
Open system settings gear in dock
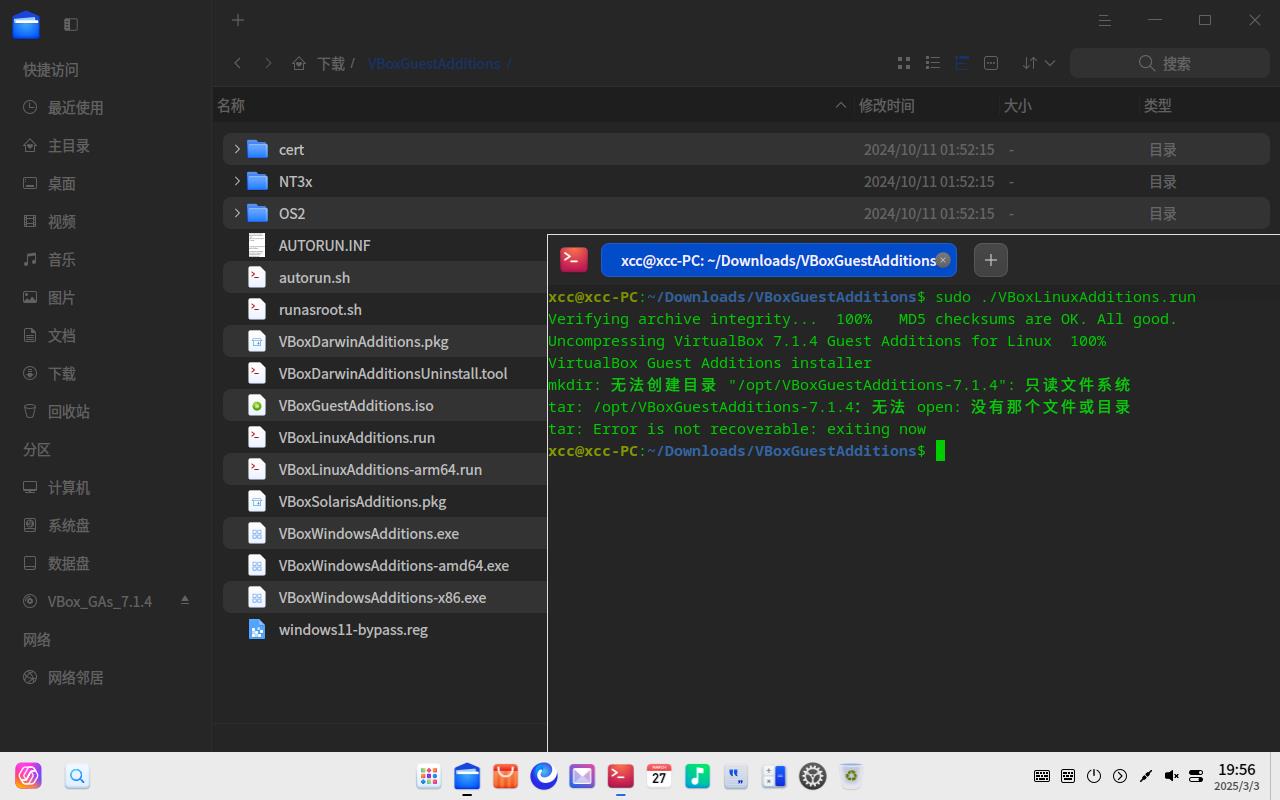tap(812, 776)
